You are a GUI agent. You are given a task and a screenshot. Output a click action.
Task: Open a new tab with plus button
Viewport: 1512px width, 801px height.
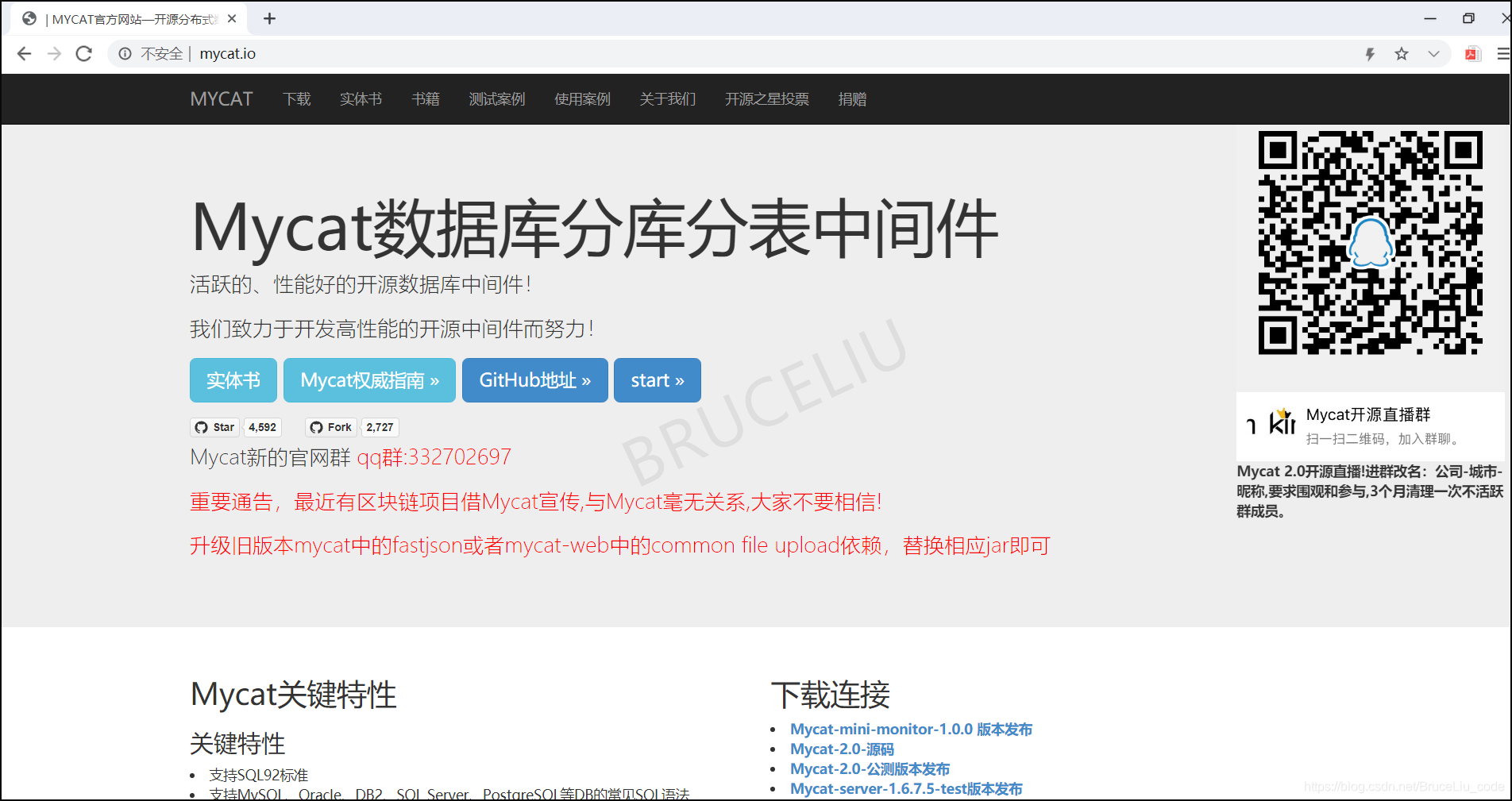270,18
